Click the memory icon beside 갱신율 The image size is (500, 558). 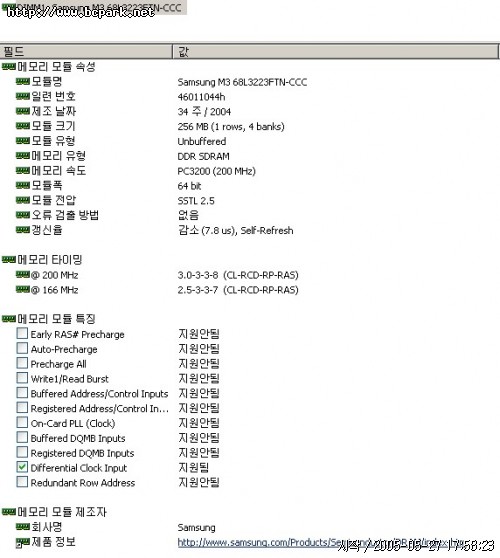[22, 230]
